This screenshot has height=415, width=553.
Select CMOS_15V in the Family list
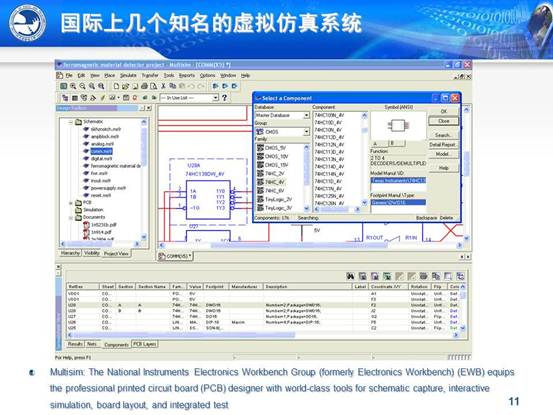[x=273, y=165]
